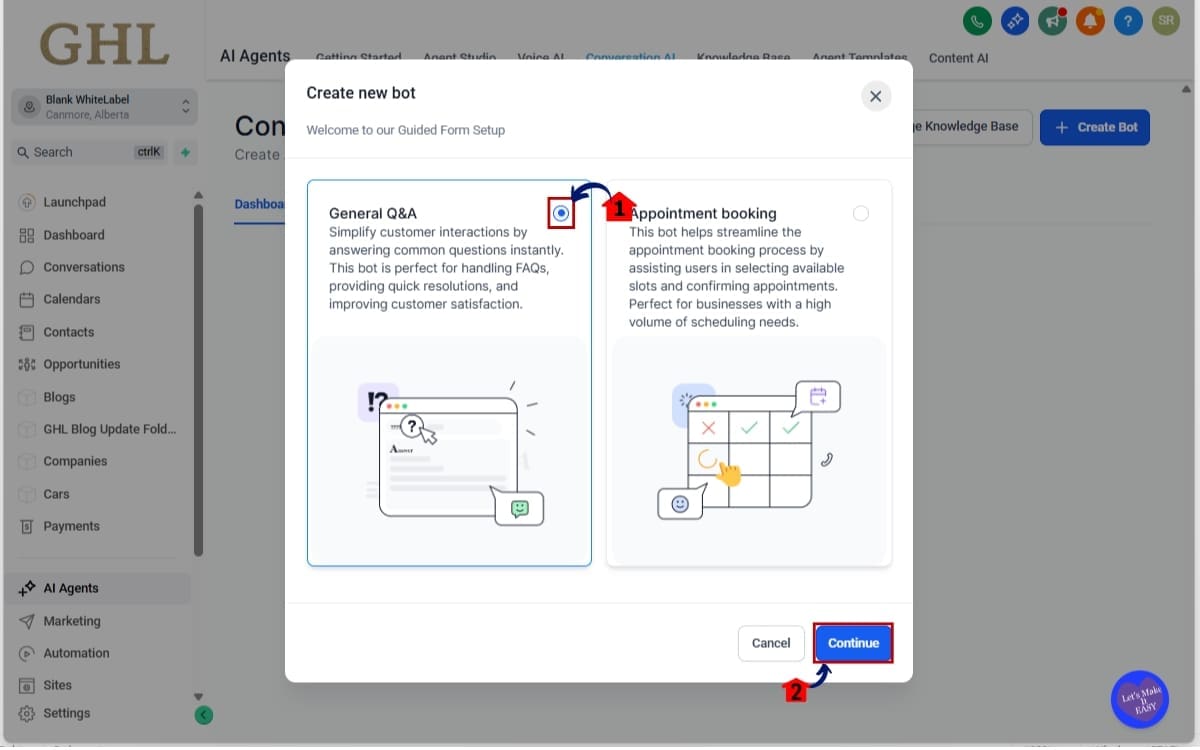This screenshot has width=1200, height=750.
Task: Open the notifications bell icon
Action: coord(1090,21)
